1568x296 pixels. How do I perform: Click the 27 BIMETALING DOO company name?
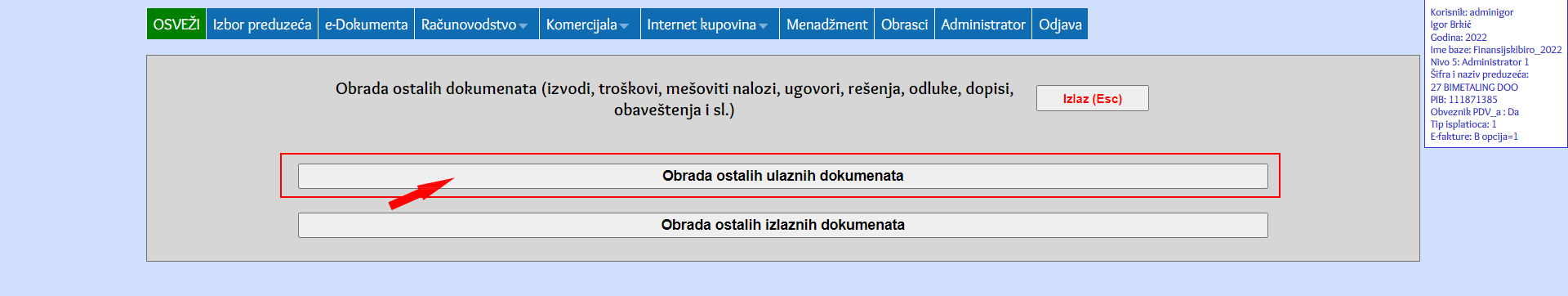tap(1474, 87)
